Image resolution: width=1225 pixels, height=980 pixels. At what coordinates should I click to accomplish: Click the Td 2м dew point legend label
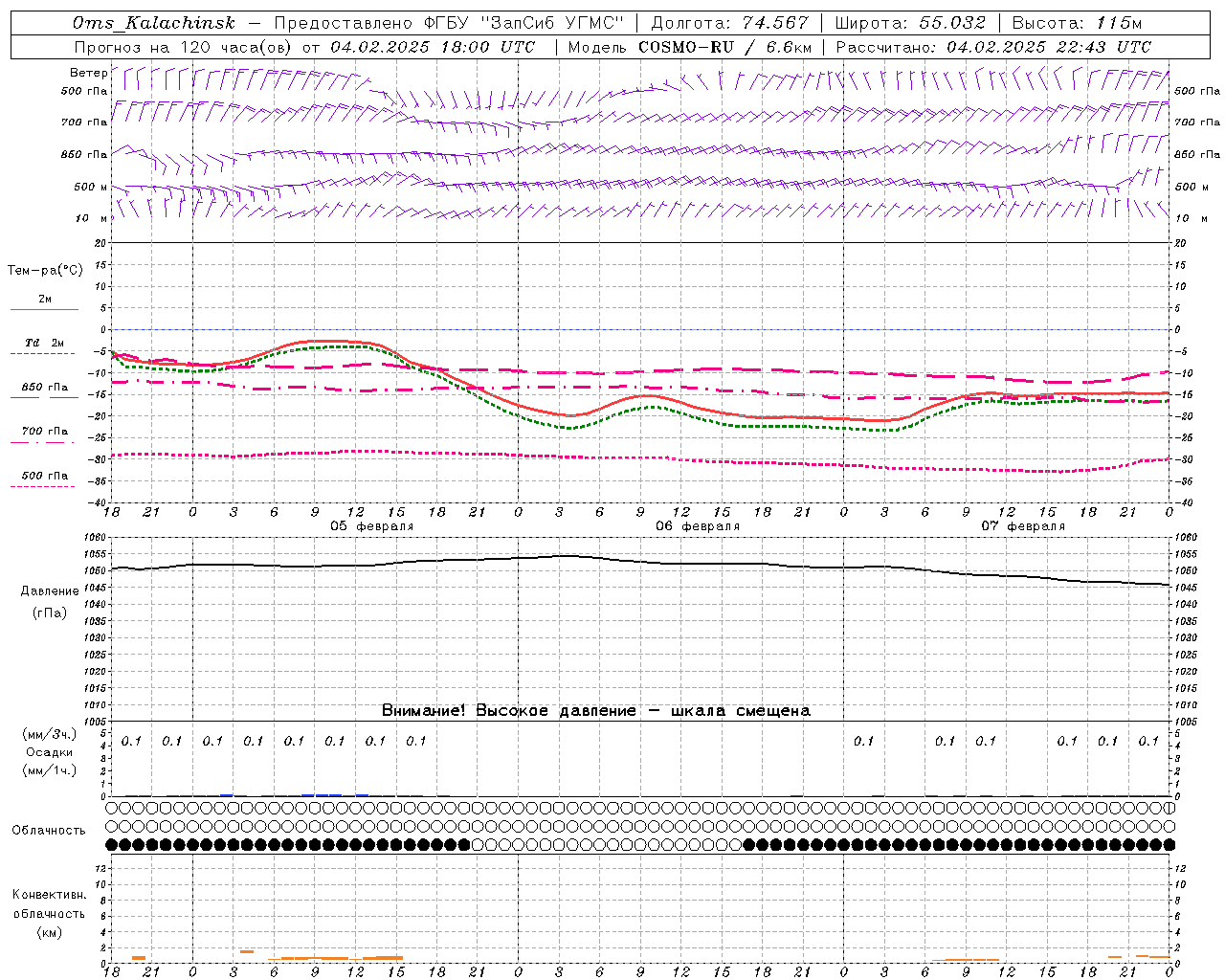44,343
